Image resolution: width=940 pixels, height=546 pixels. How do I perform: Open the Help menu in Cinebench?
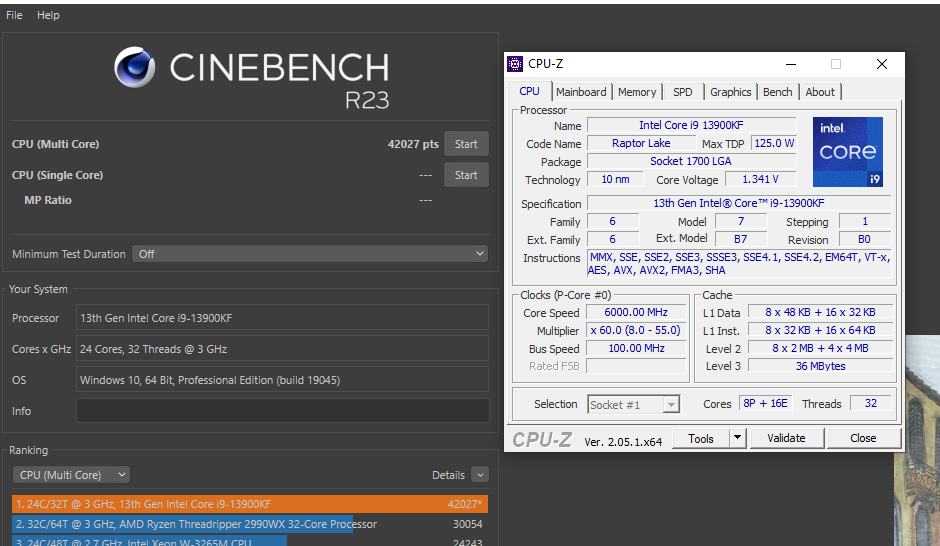tap(48, 15)
